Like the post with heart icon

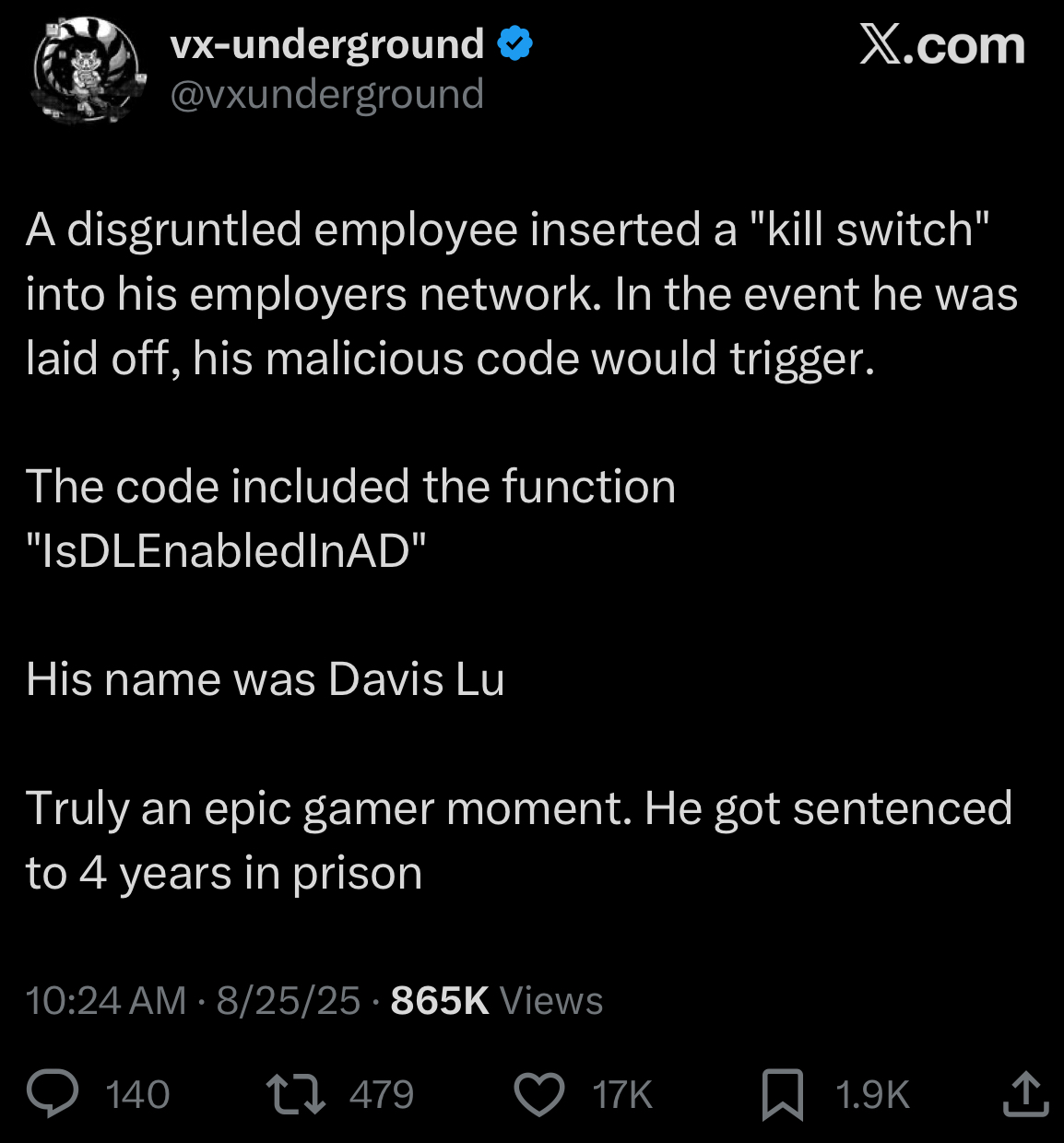tap(538, 1094)
